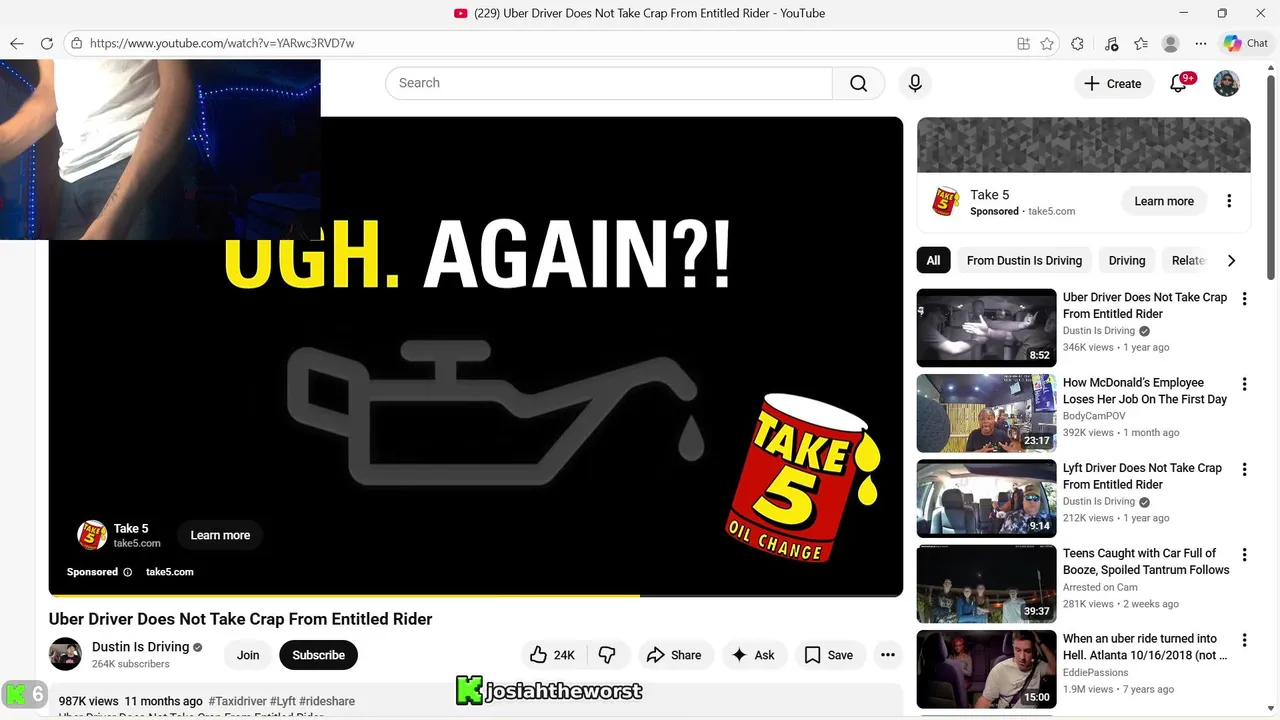Open title Teens Caught with Car Full of Booze
Viewport: 1280px width, 720px height.
(x=1146, y=561)
